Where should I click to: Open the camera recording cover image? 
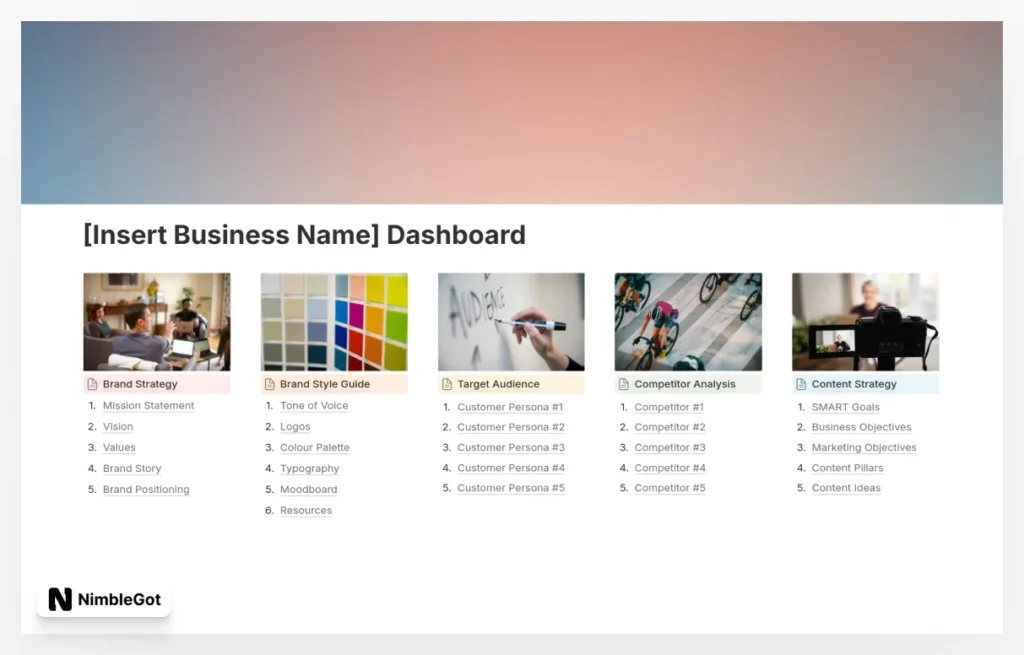[x=865, y=322]
